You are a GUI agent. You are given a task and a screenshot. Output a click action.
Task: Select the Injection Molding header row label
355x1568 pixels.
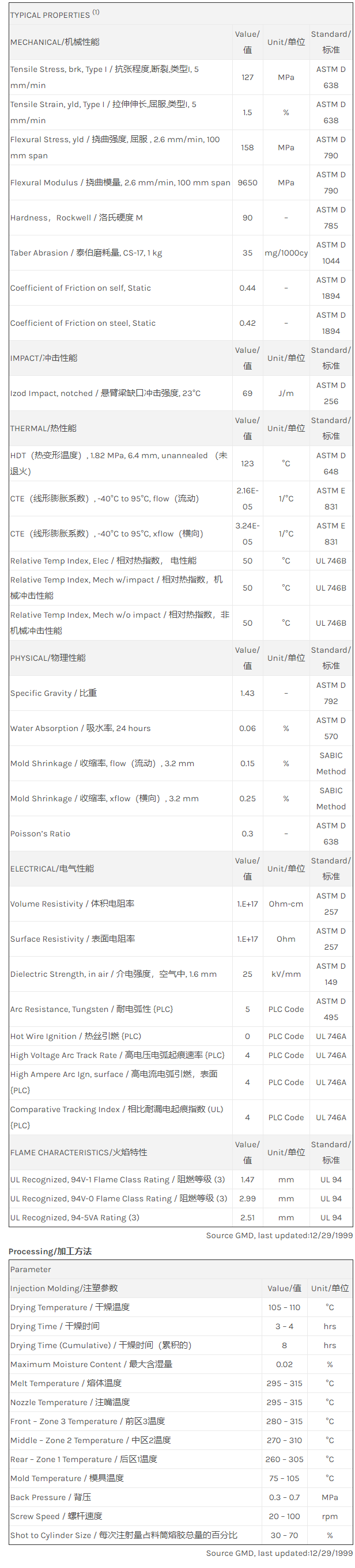[64, 1288]
